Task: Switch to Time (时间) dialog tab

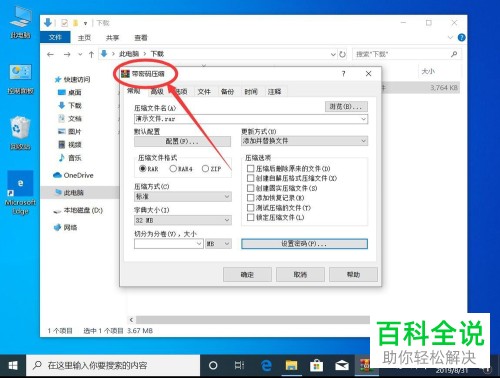Action: pos(251,91)
